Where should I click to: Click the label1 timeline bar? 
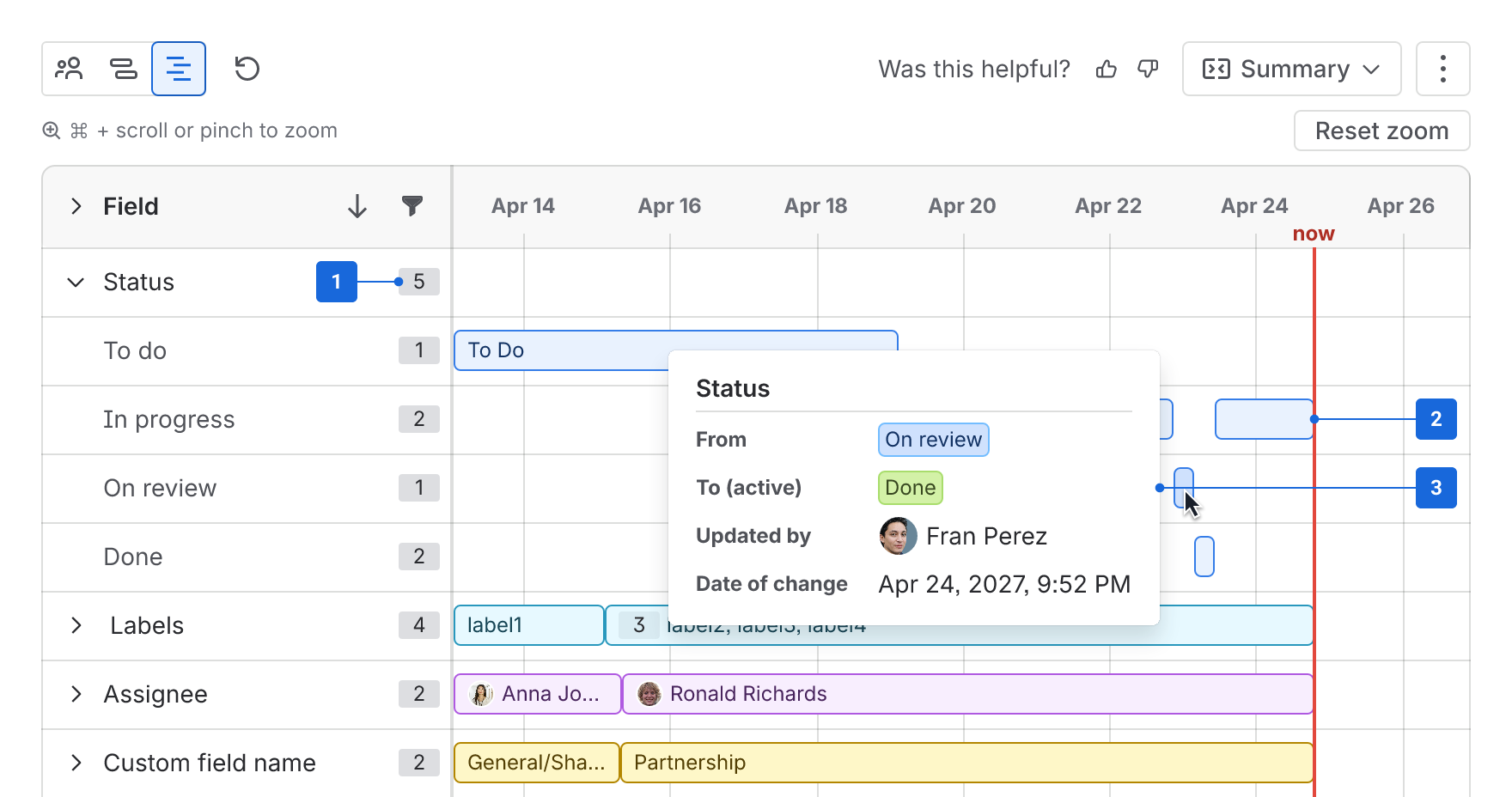coord(529,625)
